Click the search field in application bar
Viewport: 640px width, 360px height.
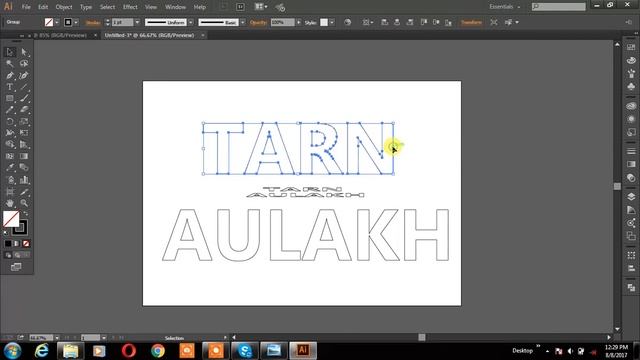pyautogui.click(x=559, y=7)
